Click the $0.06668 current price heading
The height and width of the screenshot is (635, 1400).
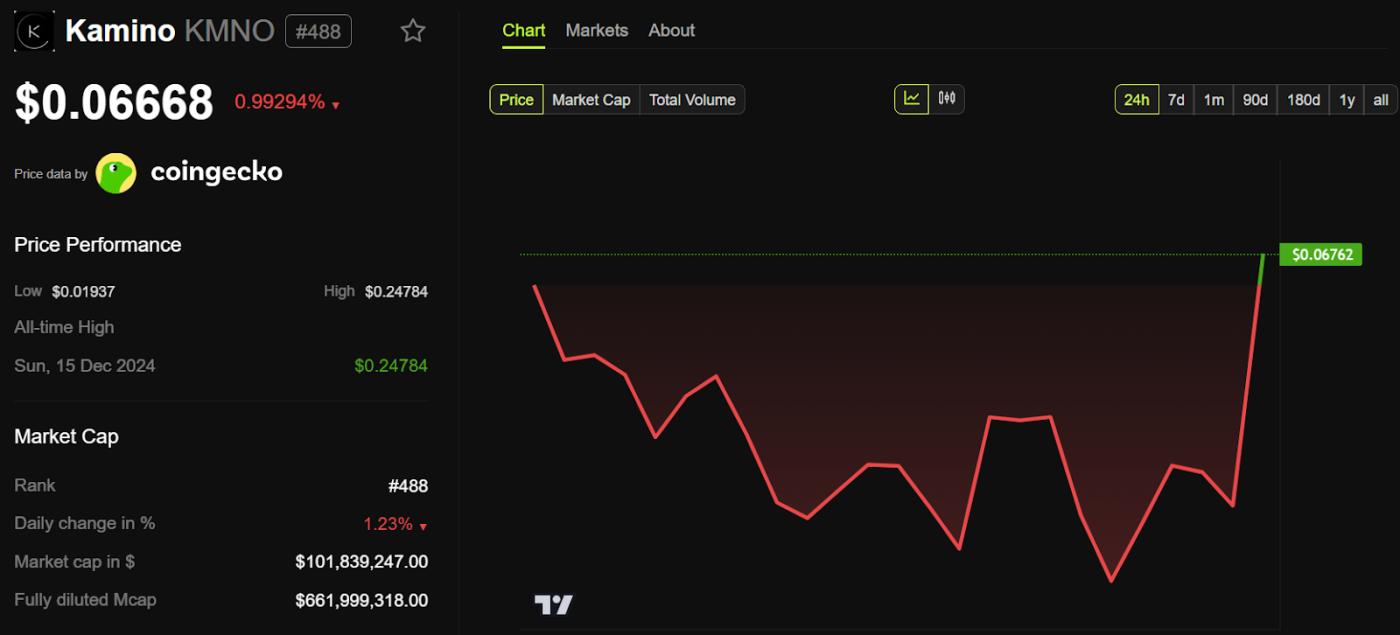point(114,102)
